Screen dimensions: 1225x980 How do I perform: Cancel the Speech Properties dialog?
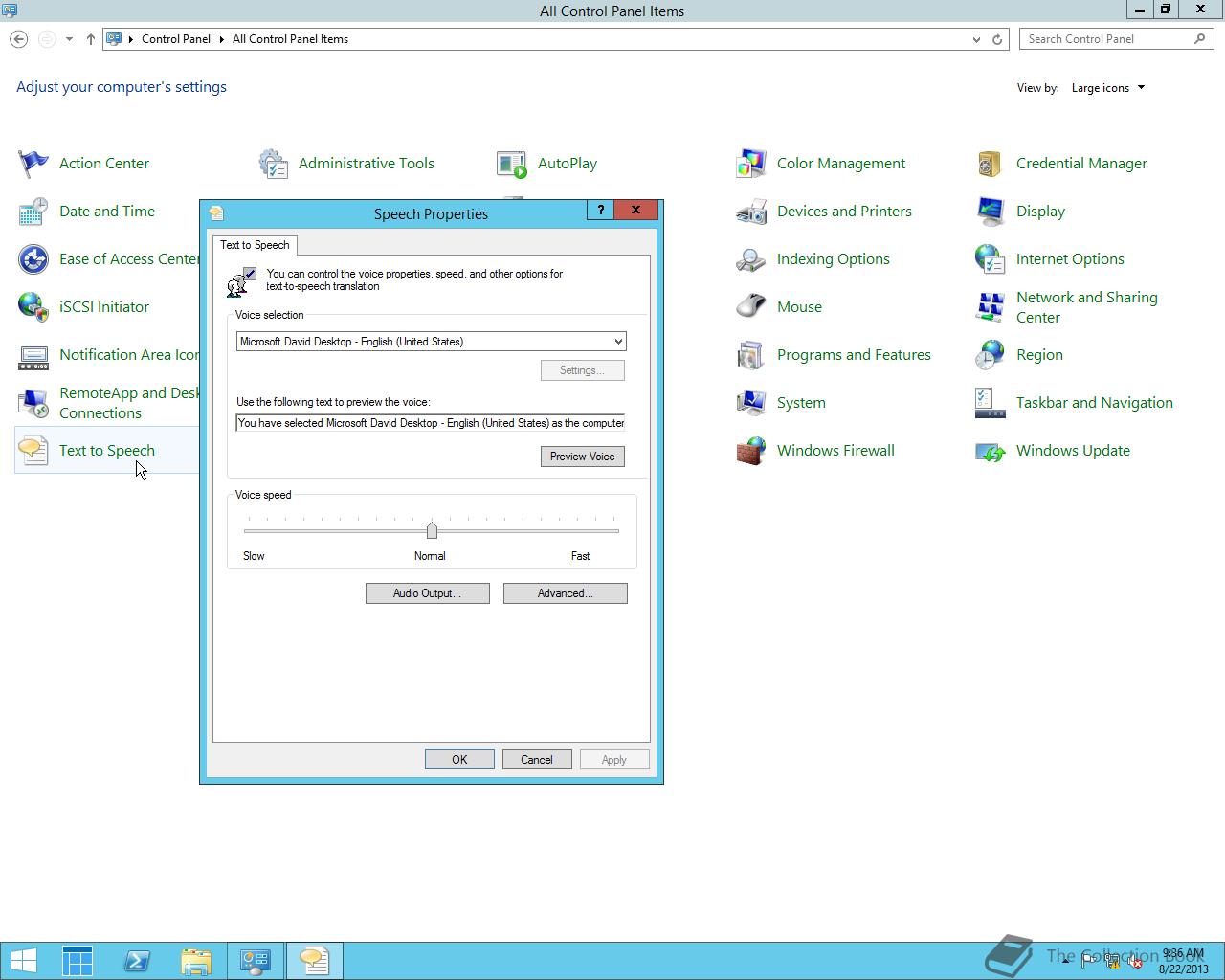click(536, 760)
